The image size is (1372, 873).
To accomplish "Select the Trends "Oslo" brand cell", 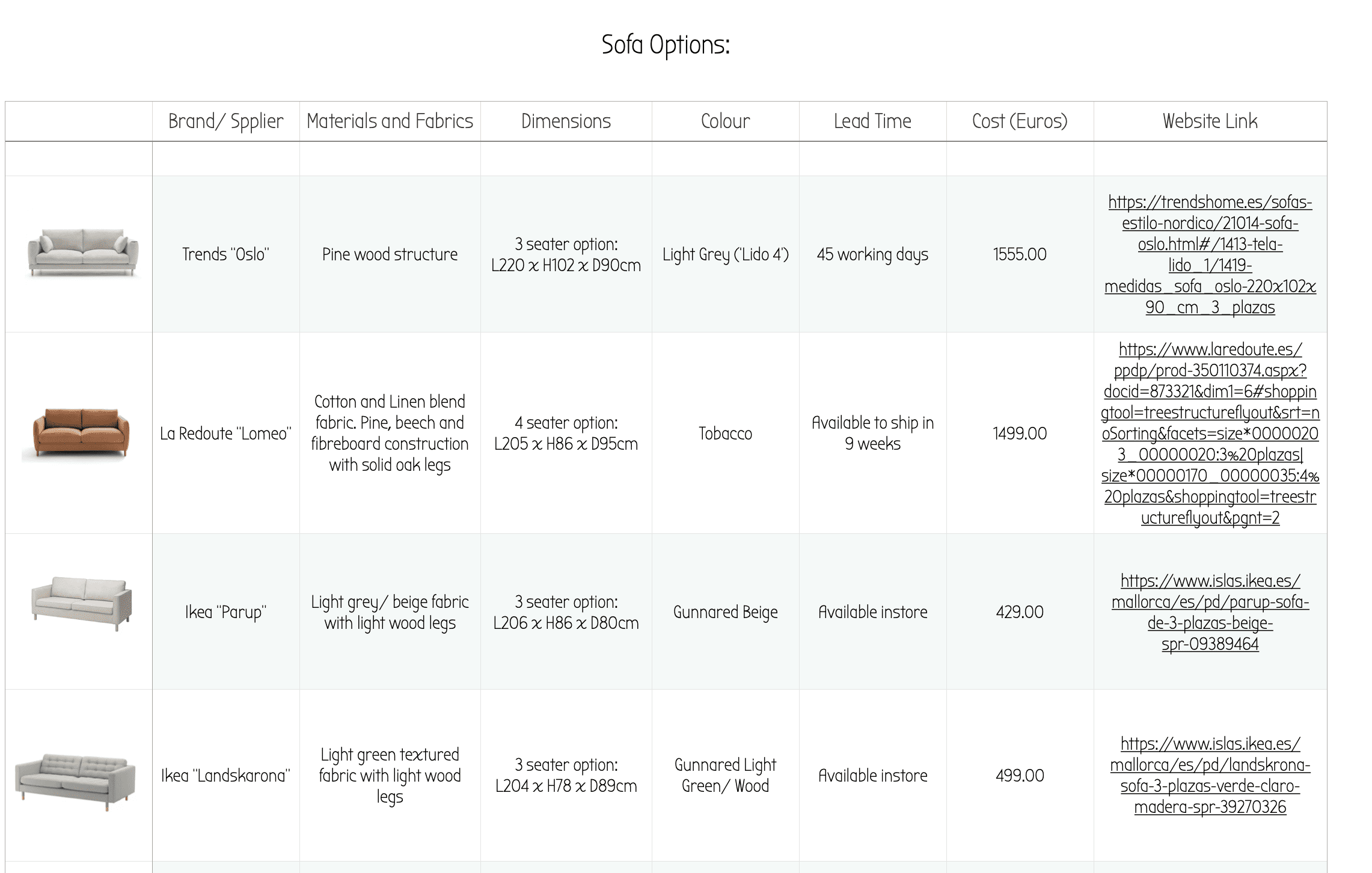I will pos(225,254).
